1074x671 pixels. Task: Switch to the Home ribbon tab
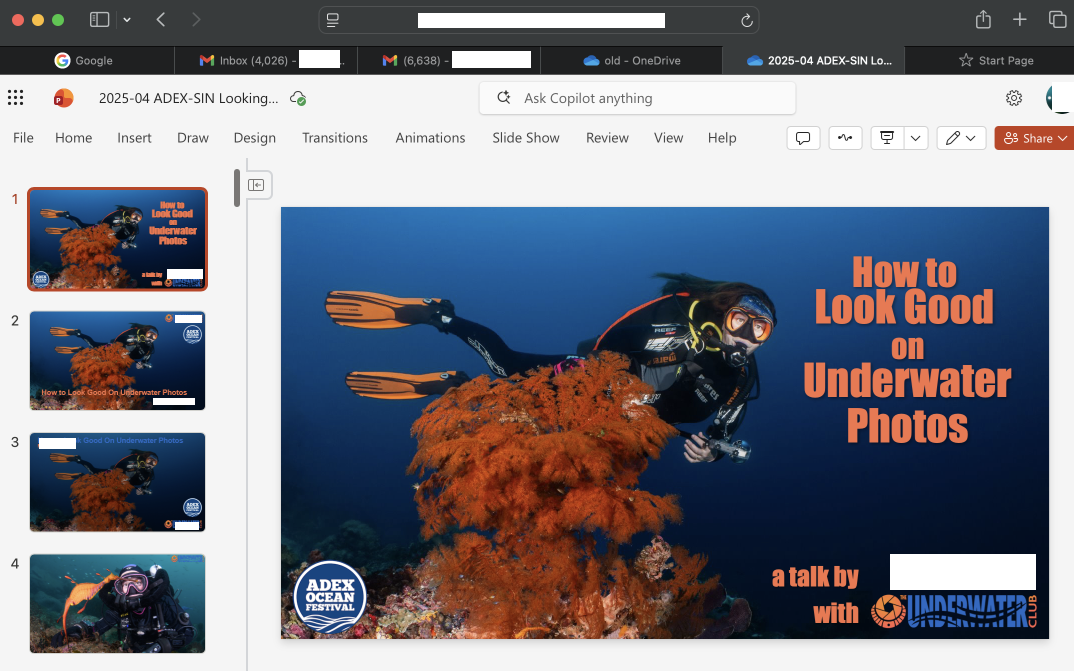pyautogui.click(x=73, y=138)
